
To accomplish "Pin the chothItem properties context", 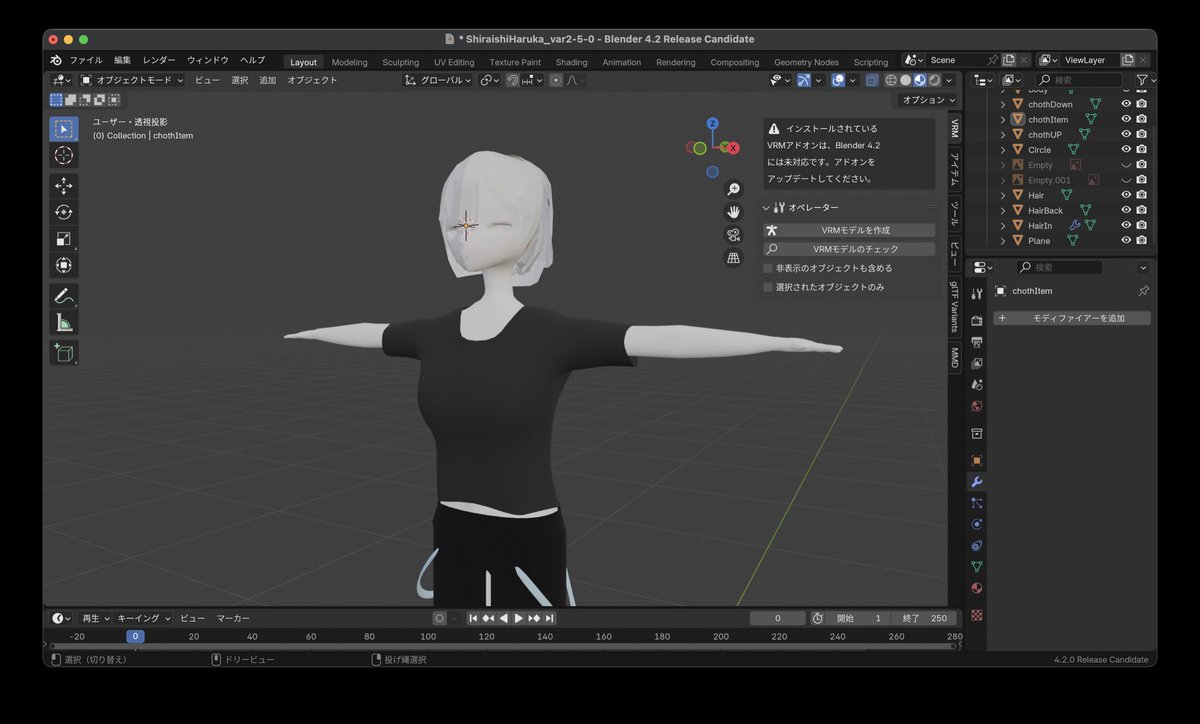I will (1144, 291).
